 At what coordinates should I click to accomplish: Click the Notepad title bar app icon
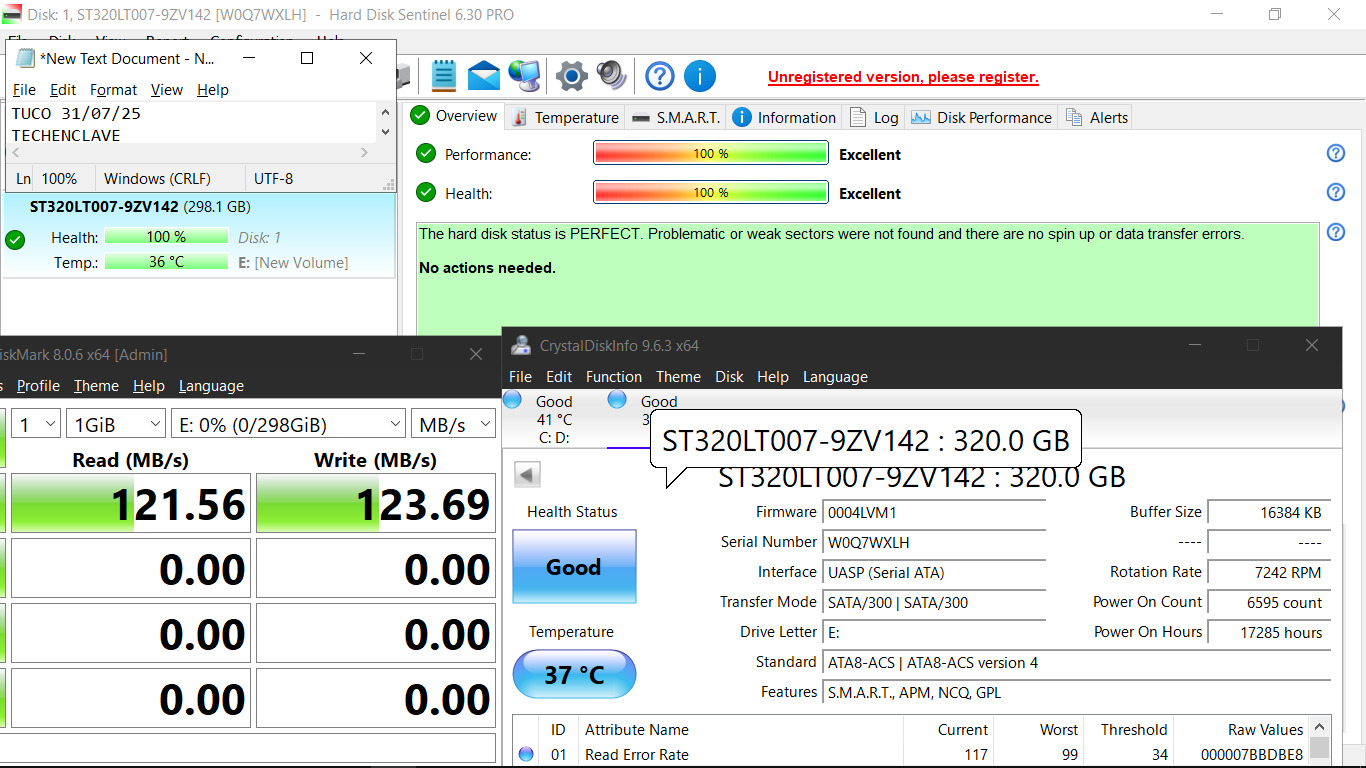point(25,58)
